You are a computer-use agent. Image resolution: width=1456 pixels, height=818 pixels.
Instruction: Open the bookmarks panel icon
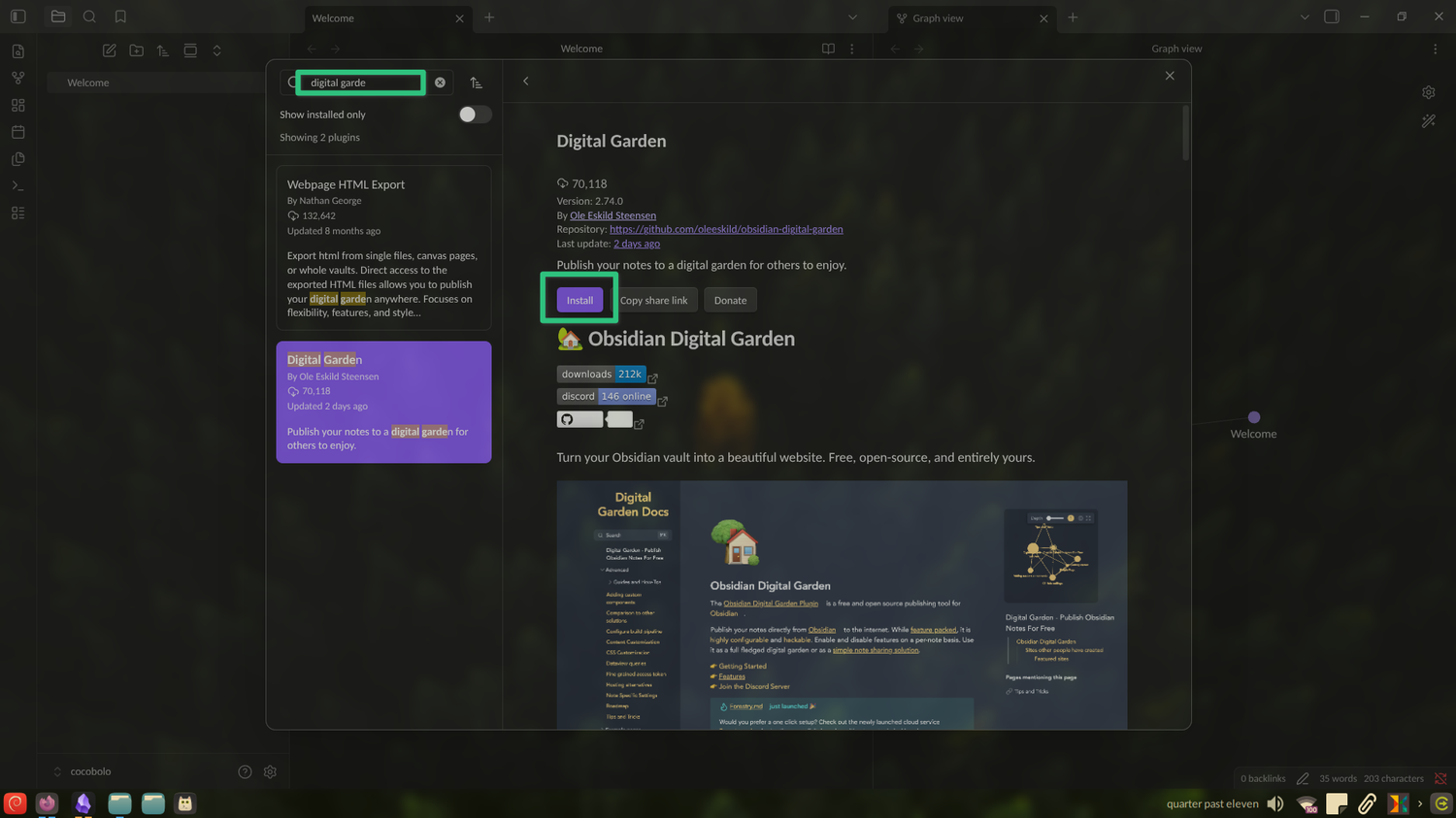coord(120,16)
